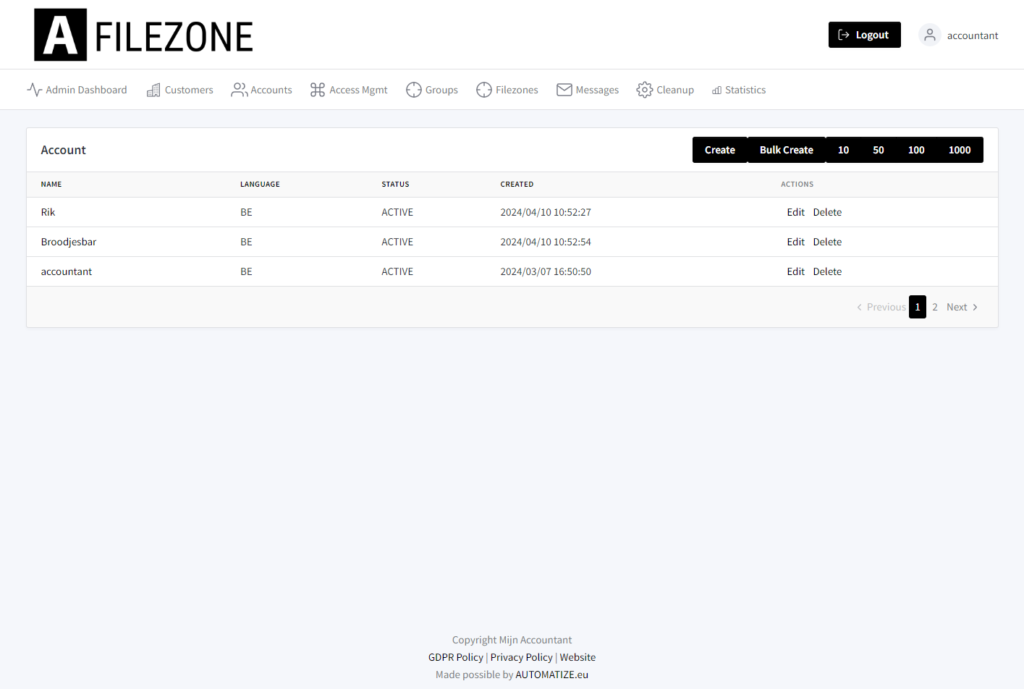Image resolution: width=1024 pixels, height=689 pixels.
Task: Click the user avatar icon
Action: tap(929, 35)
